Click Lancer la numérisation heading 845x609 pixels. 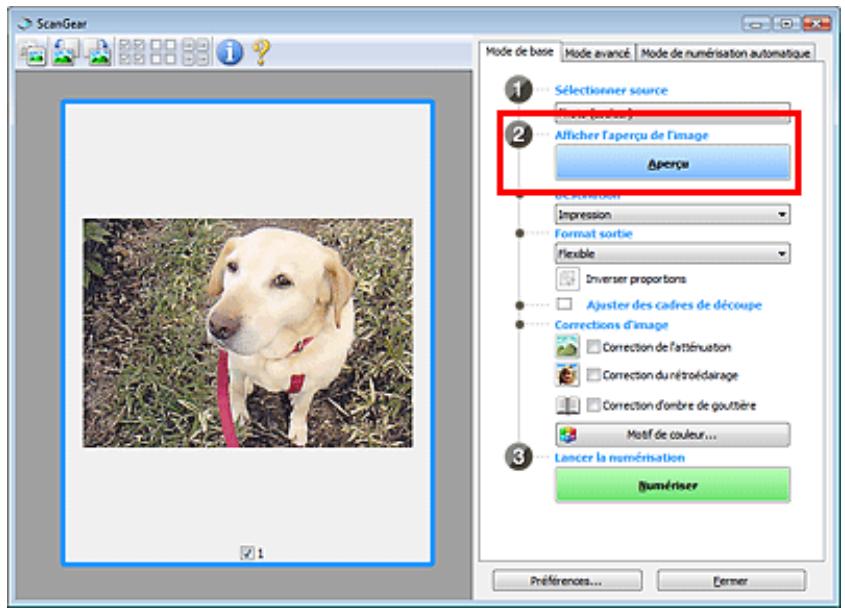[620, 458]
